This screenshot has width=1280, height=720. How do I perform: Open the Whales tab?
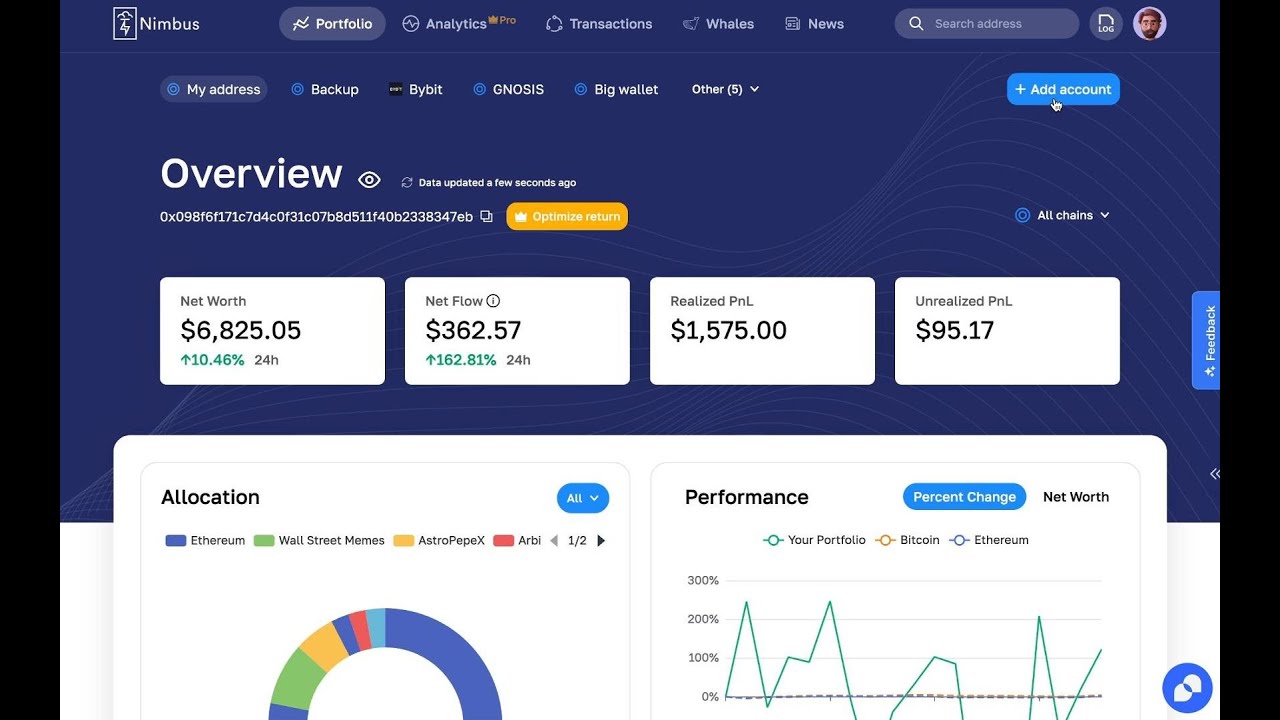(718, 24)
